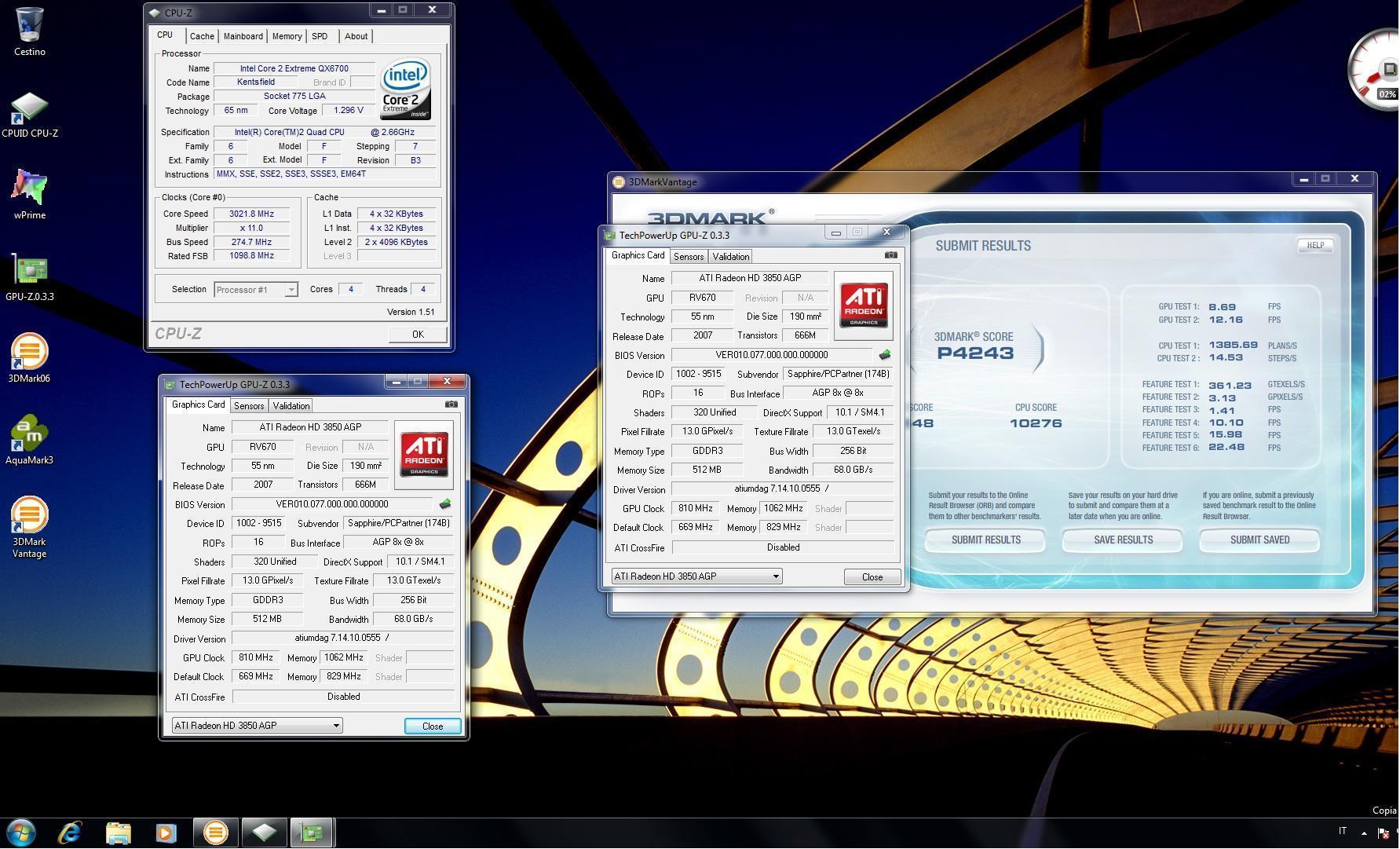Switch to 3DMark Vantage taskbar button
1400x849 pixels.
tap(215, 833)
